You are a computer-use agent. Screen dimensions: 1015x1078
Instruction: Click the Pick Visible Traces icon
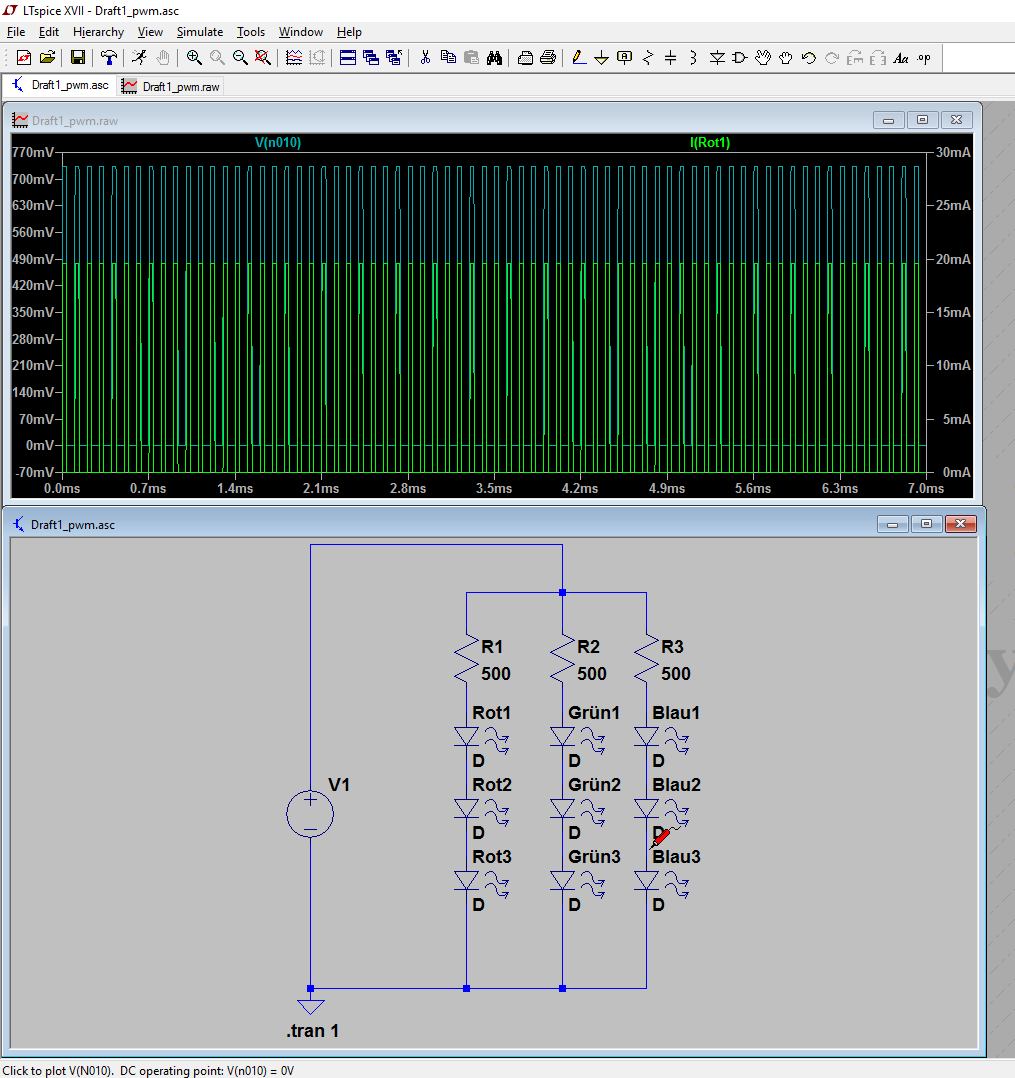tap(294, 58)
